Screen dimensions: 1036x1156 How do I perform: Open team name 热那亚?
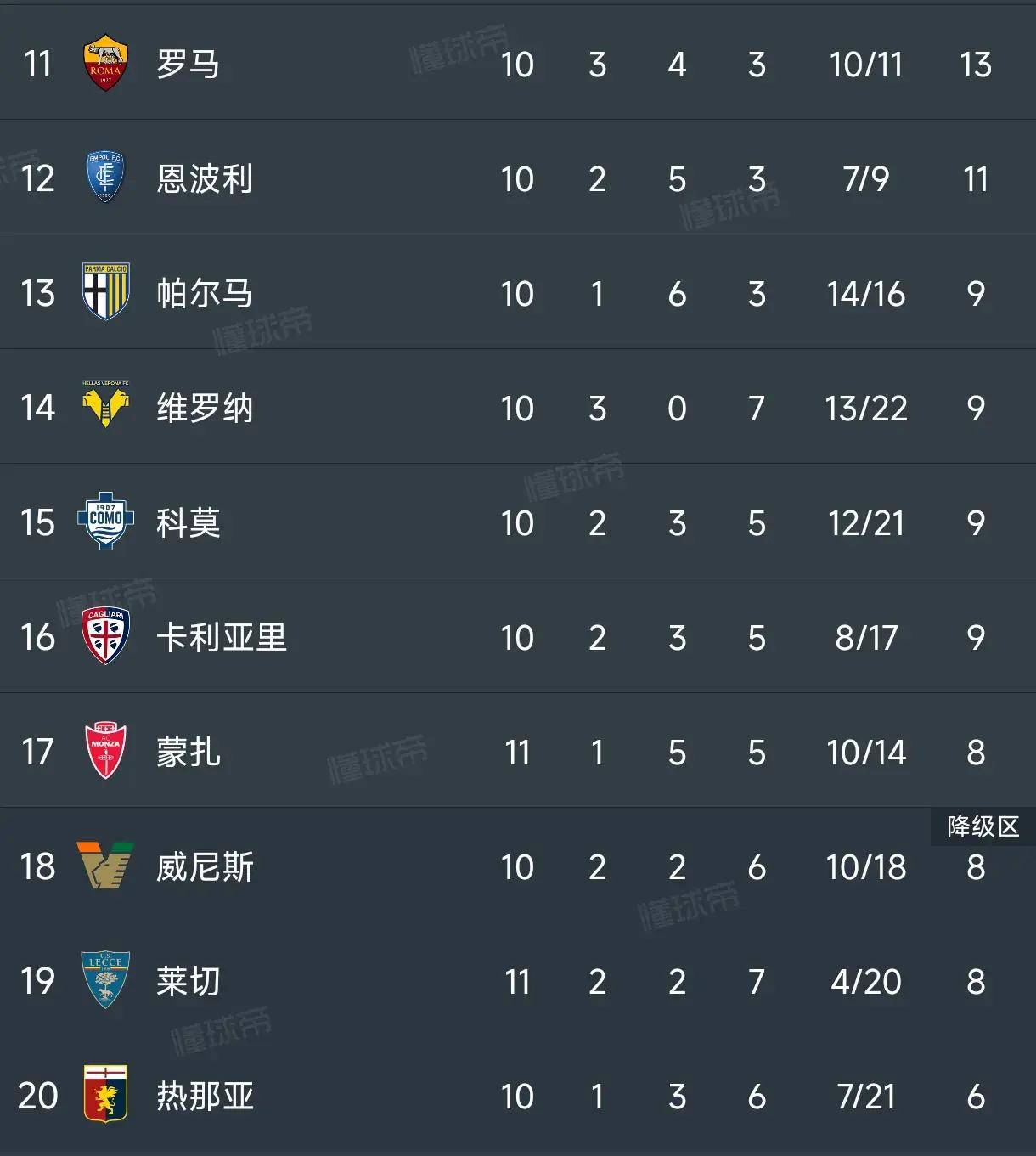(x=205, y=1096)
